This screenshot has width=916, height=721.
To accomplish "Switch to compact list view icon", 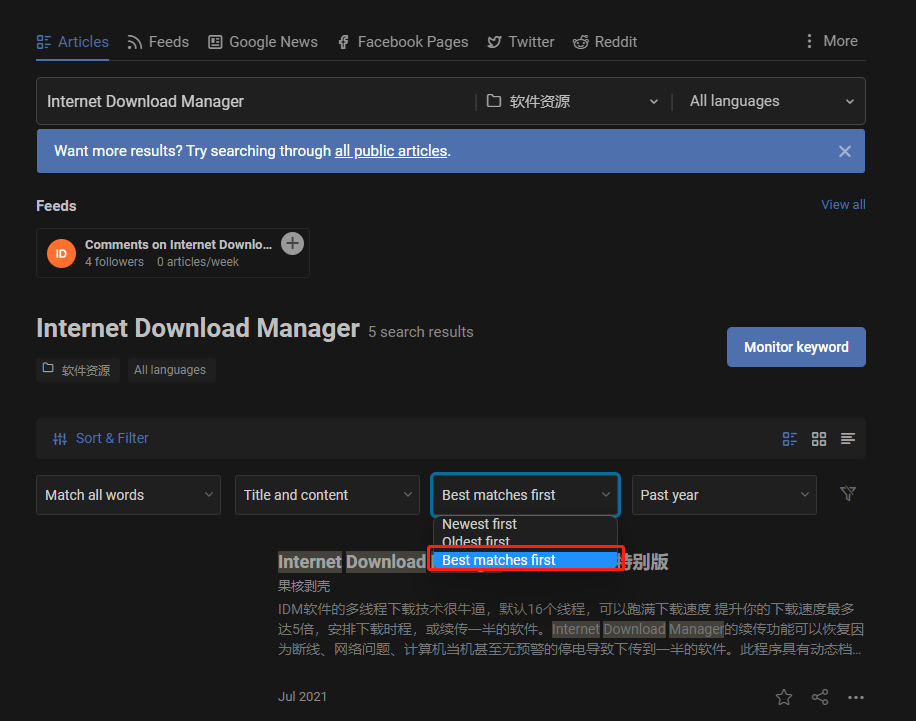I will coord(848,439).
